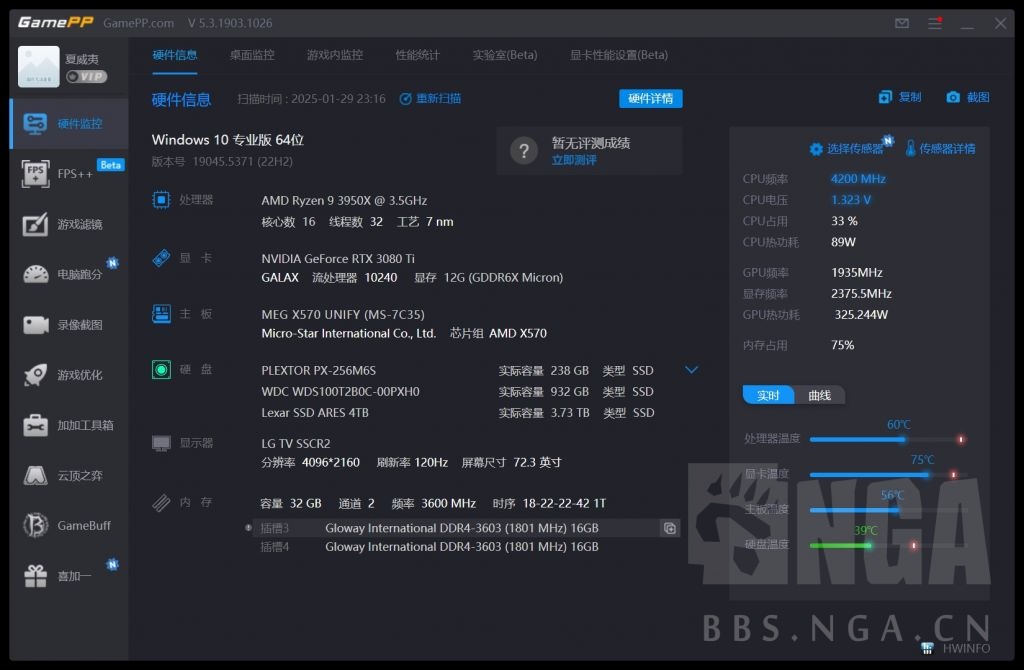Open the 实验室(Beta) tab
This screenshot has width=1024, height=670.
pos(504,55)
